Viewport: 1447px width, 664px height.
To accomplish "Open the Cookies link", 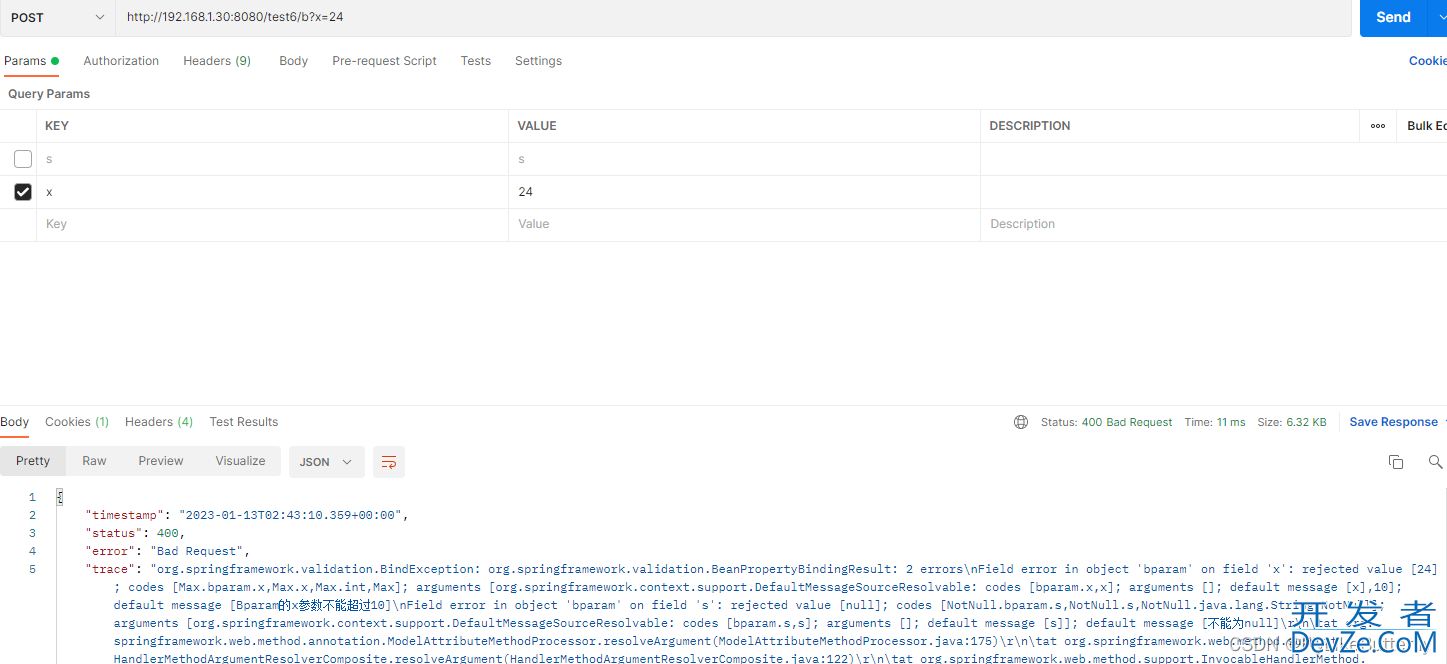I will tap(1428, 61).
